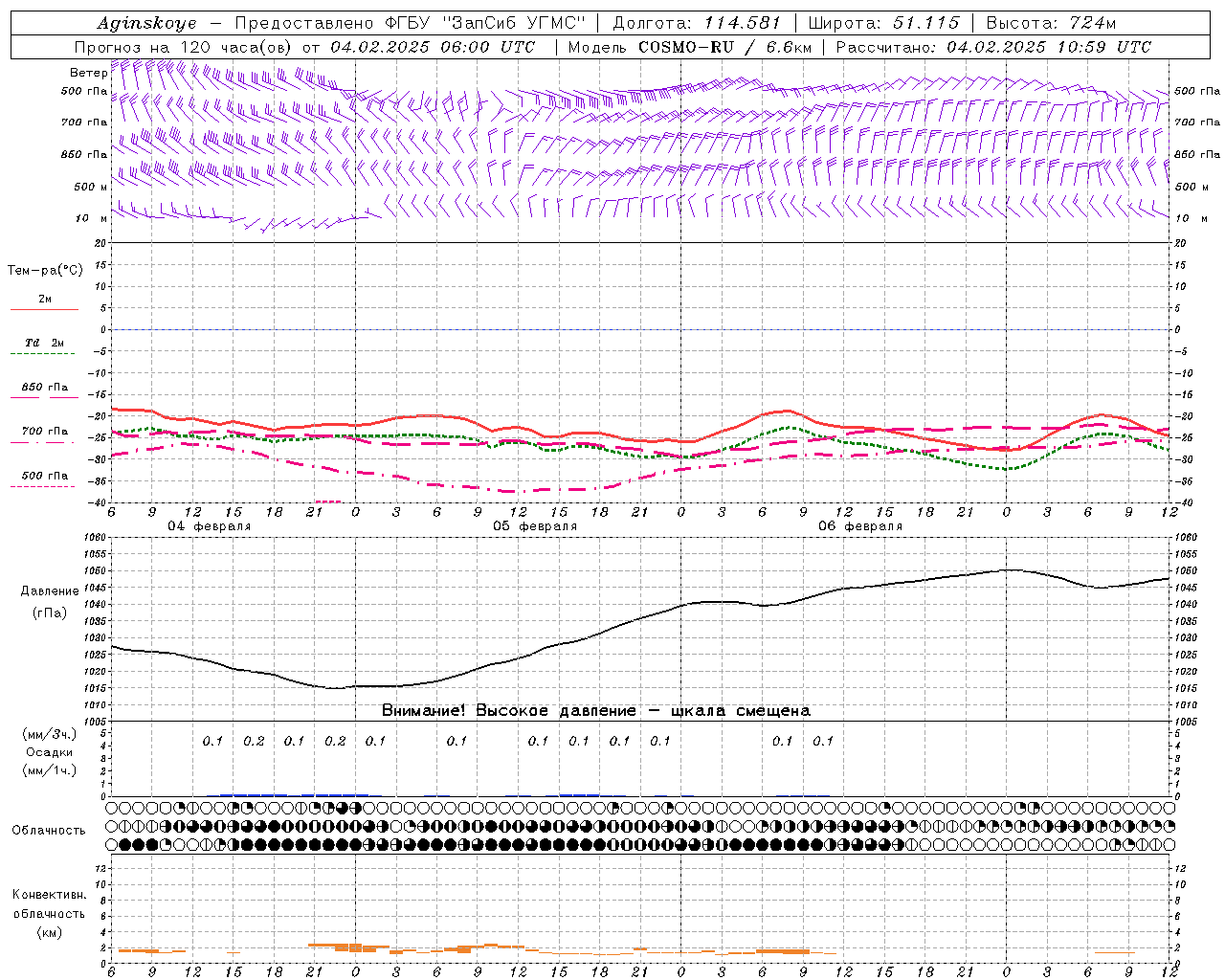Click the Облачность cloudiness label

coord(49,830)
